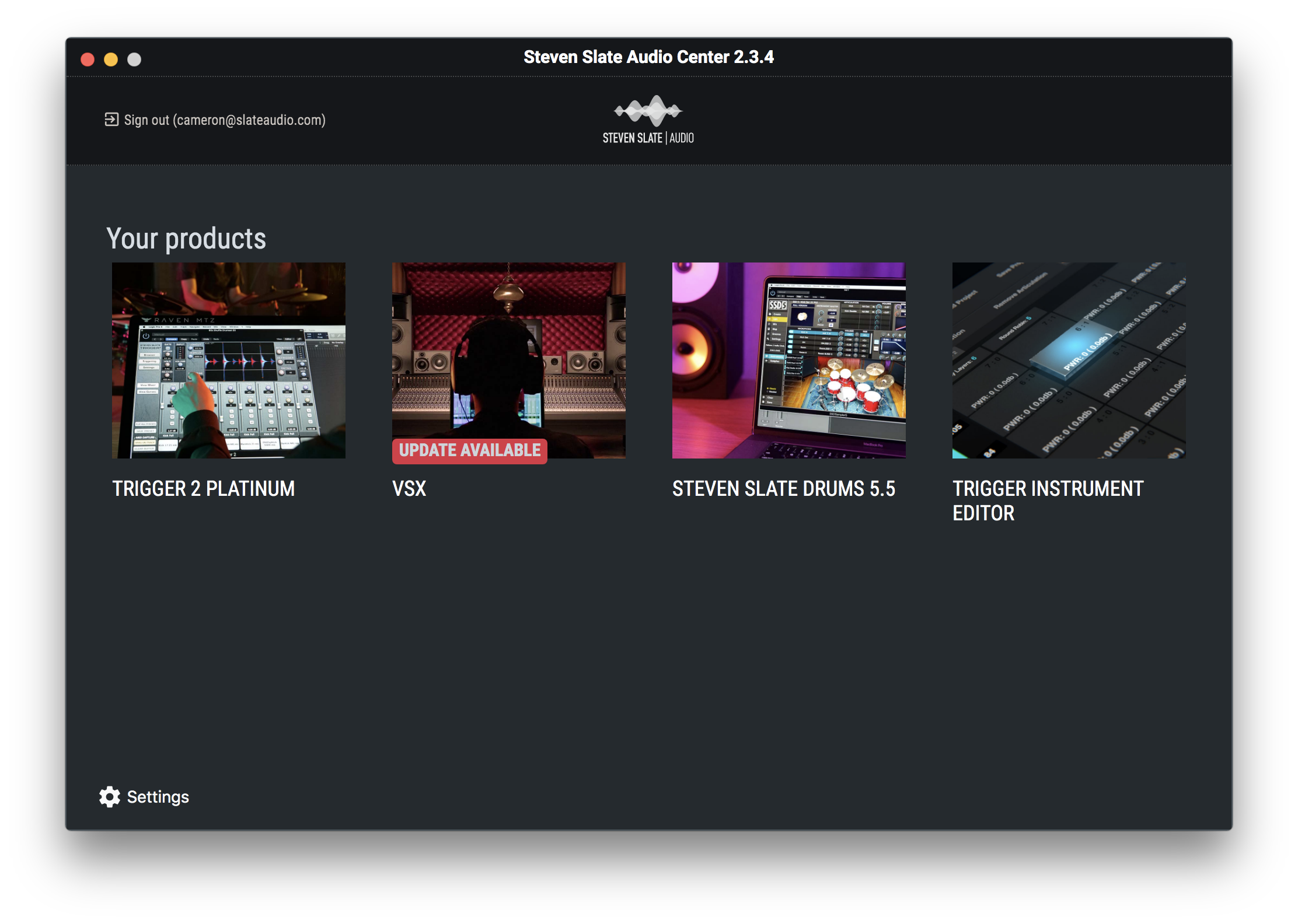Open Settings via the gear icon
The height and width of the screenshot is (924, 1298).
(110, 797)
